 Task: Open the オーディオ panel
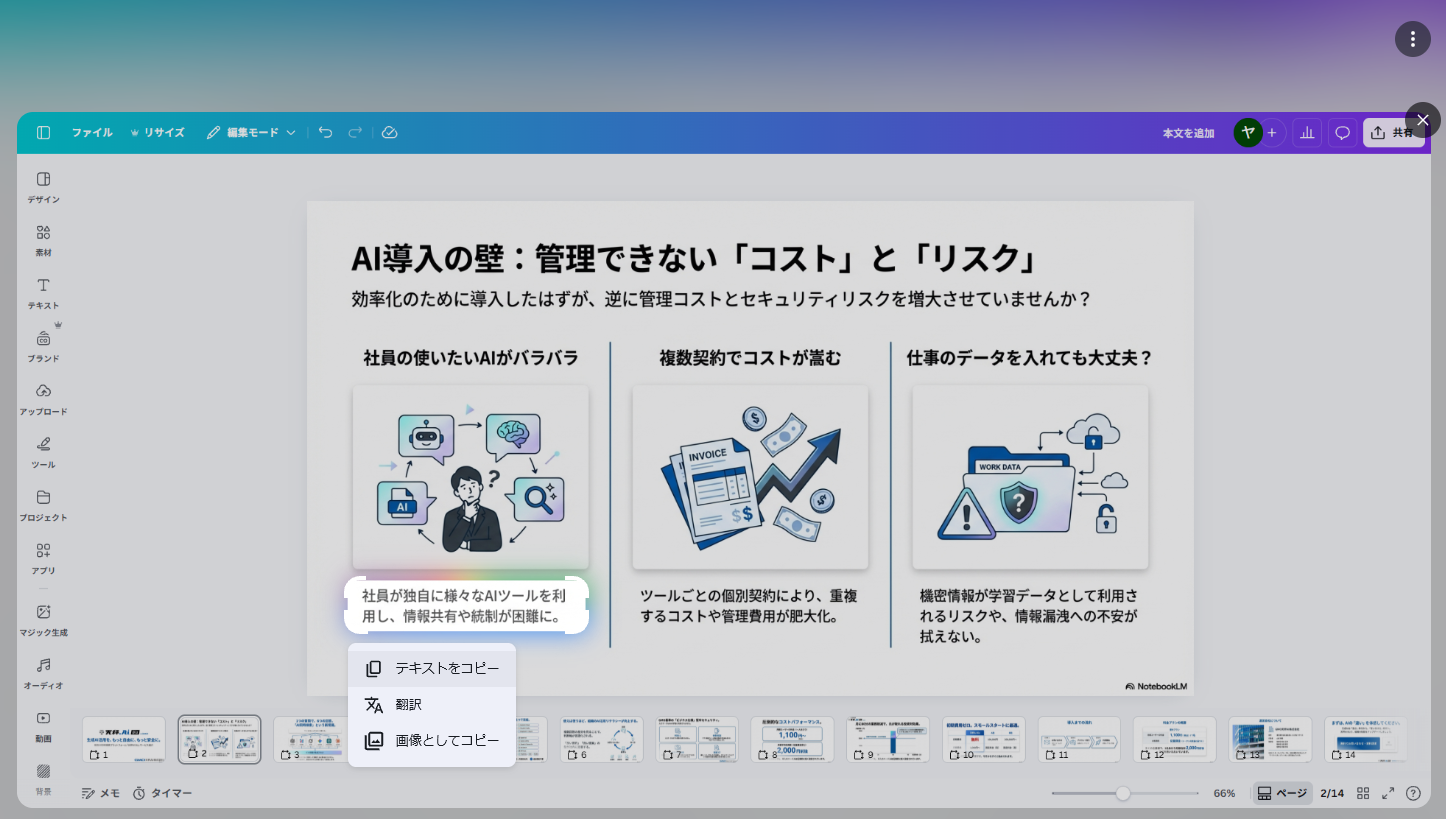point(43,671)
